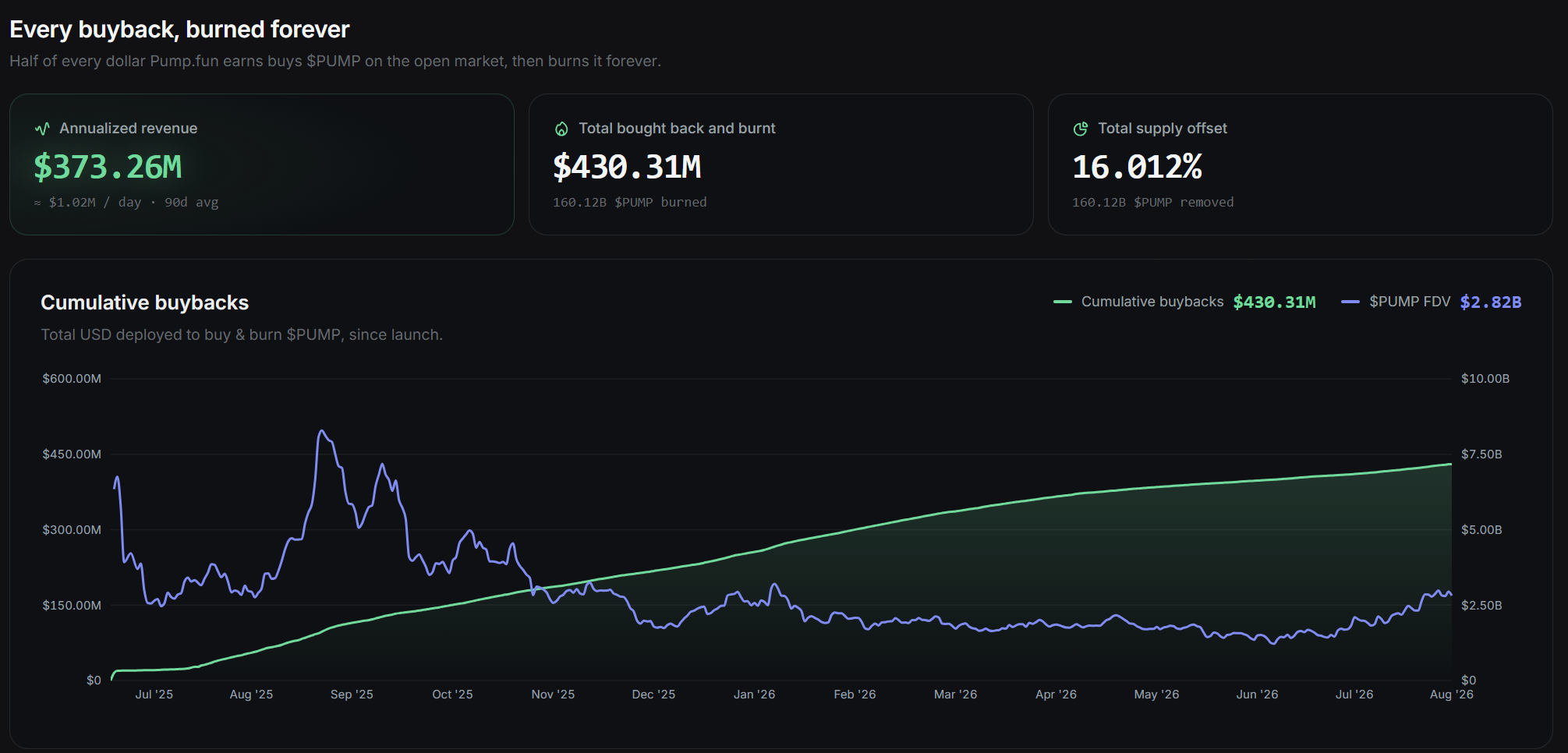
Task: Click the pie chart icon beside Total supply offset
Action: (1081, 129)
